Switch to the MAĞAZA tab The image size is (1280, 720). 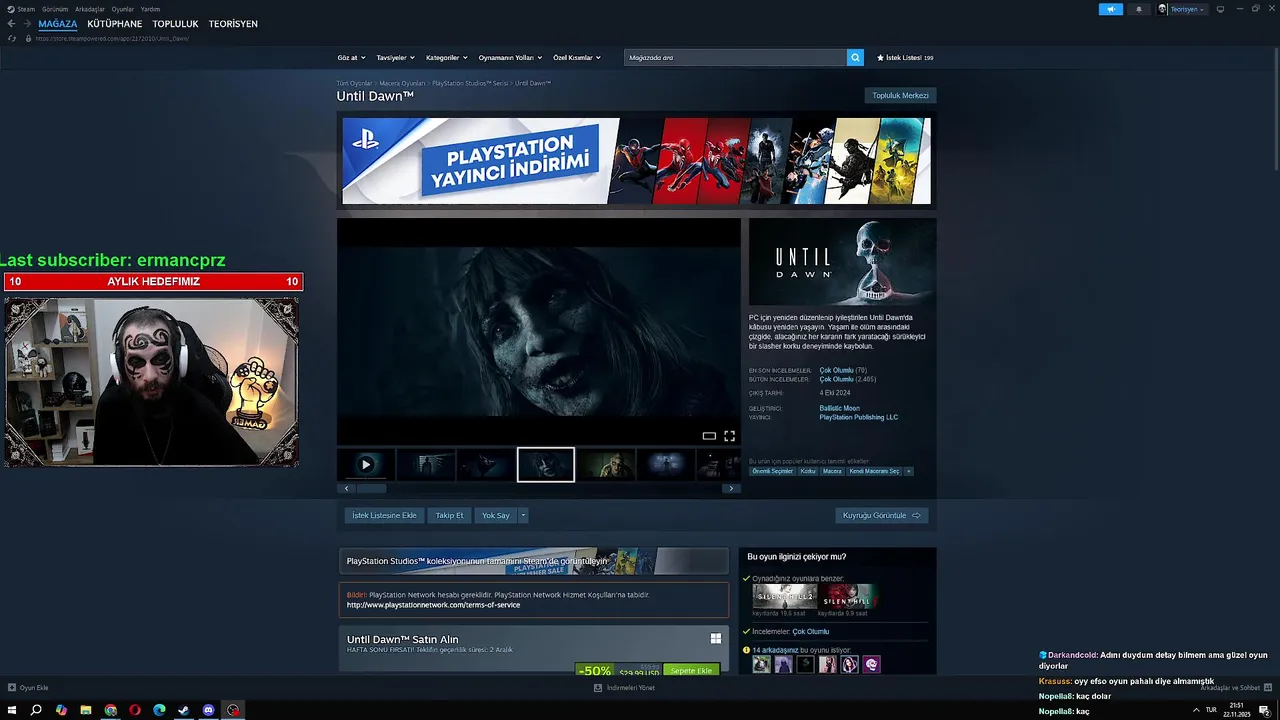57,24
